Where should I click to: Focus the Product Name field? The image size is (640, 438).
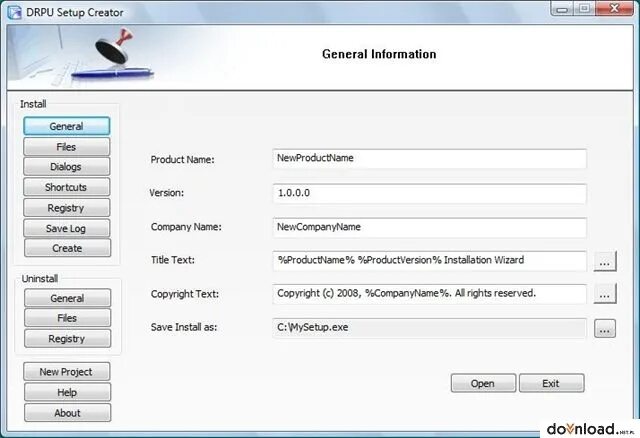[429, 158]
